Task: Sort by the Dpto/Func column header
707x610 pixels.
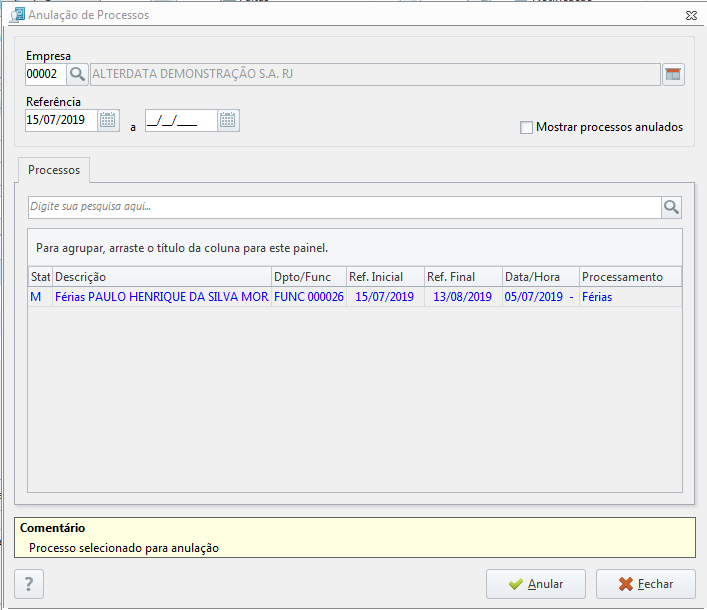Action: 309,277
